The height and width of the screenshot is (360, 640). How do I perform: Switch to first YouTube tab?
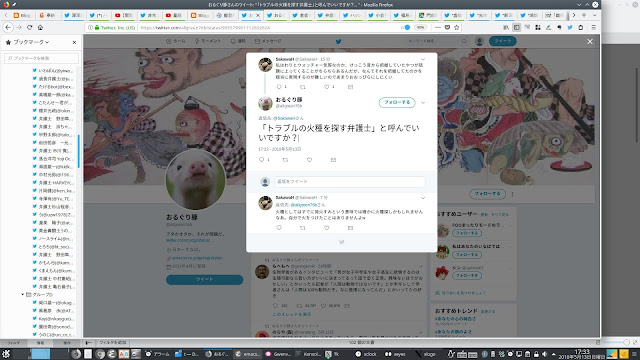click(124, 15)
